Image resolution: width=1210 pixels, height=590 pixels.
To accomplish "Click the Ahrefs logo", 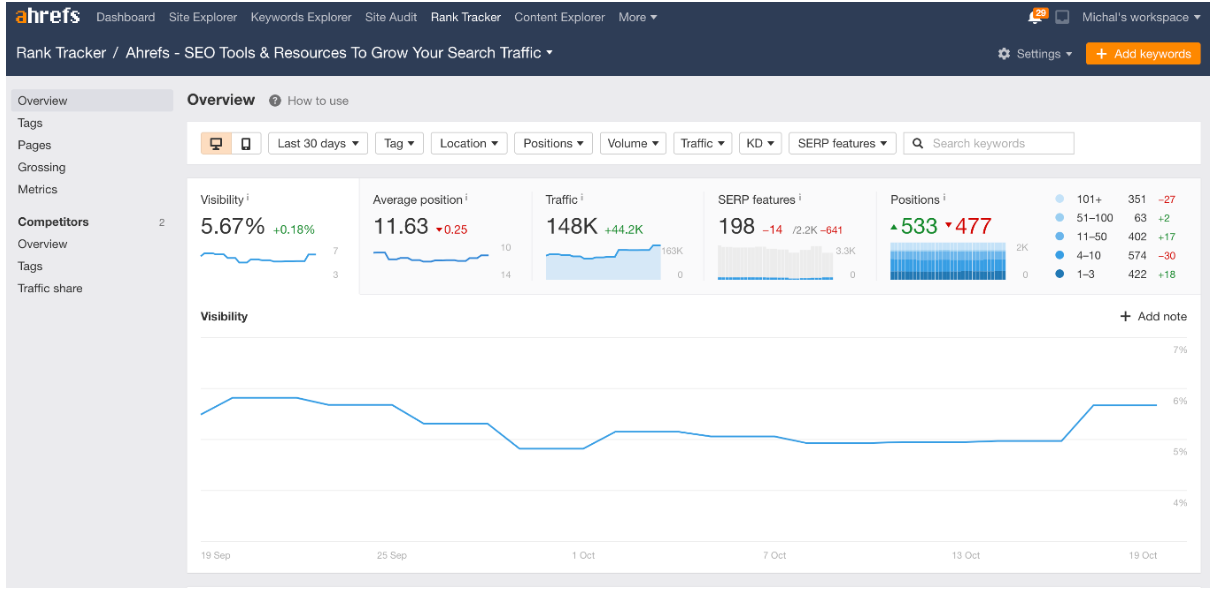I will 49,16.
